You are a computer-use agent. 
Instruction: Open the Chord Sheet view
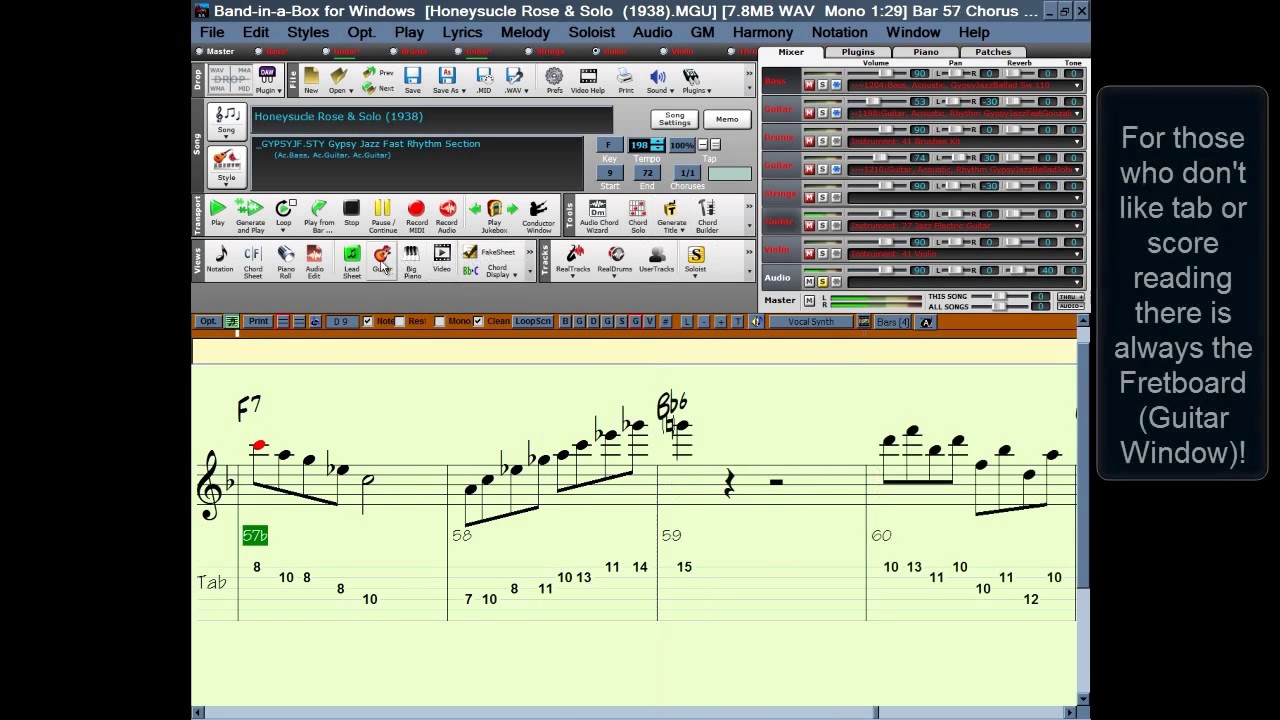pyautogui.click(x=253, y=260)
